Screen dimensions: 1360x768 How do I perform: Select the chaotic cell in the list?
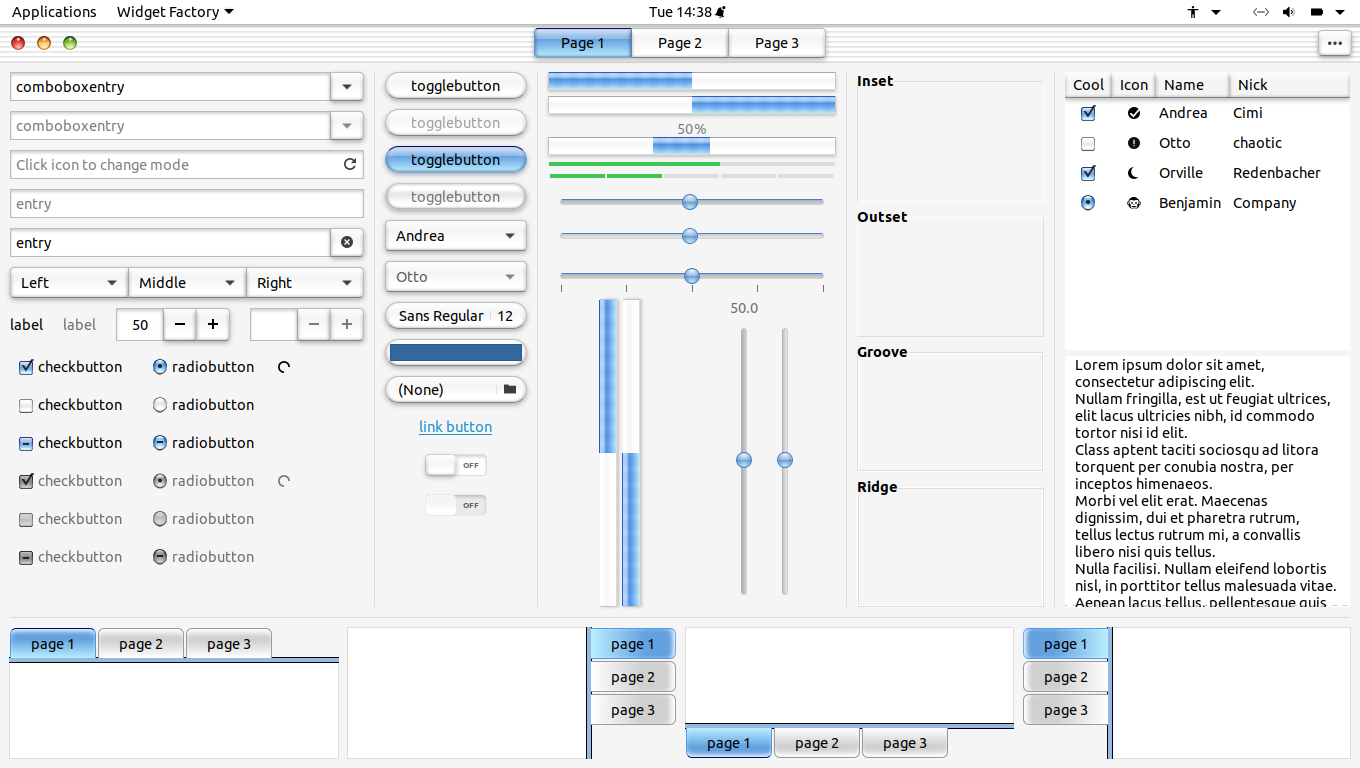tap(1257, 143)
